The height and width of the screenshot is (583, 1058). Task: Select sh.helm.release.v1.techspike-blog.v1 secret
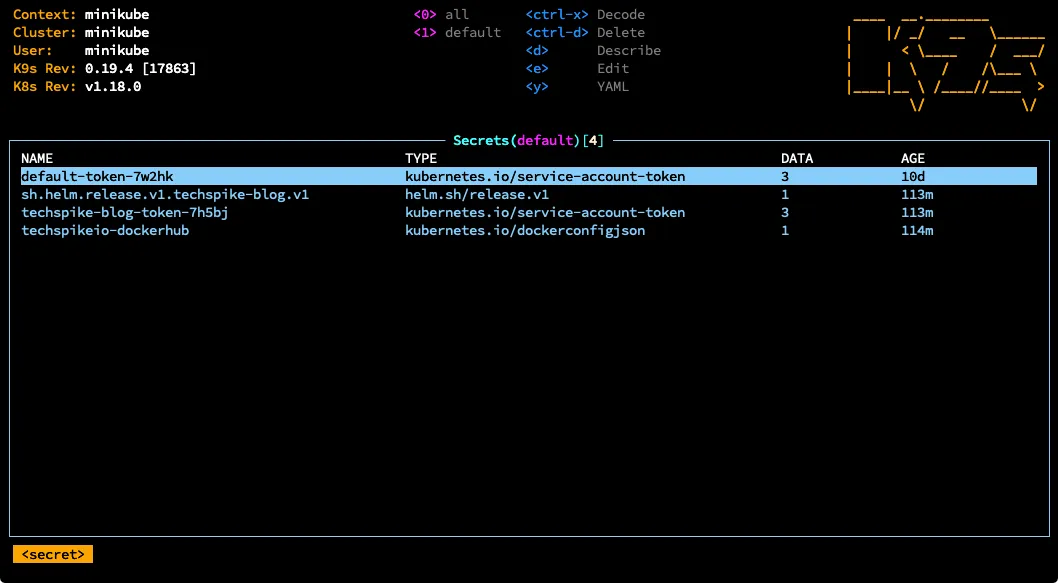528,195
